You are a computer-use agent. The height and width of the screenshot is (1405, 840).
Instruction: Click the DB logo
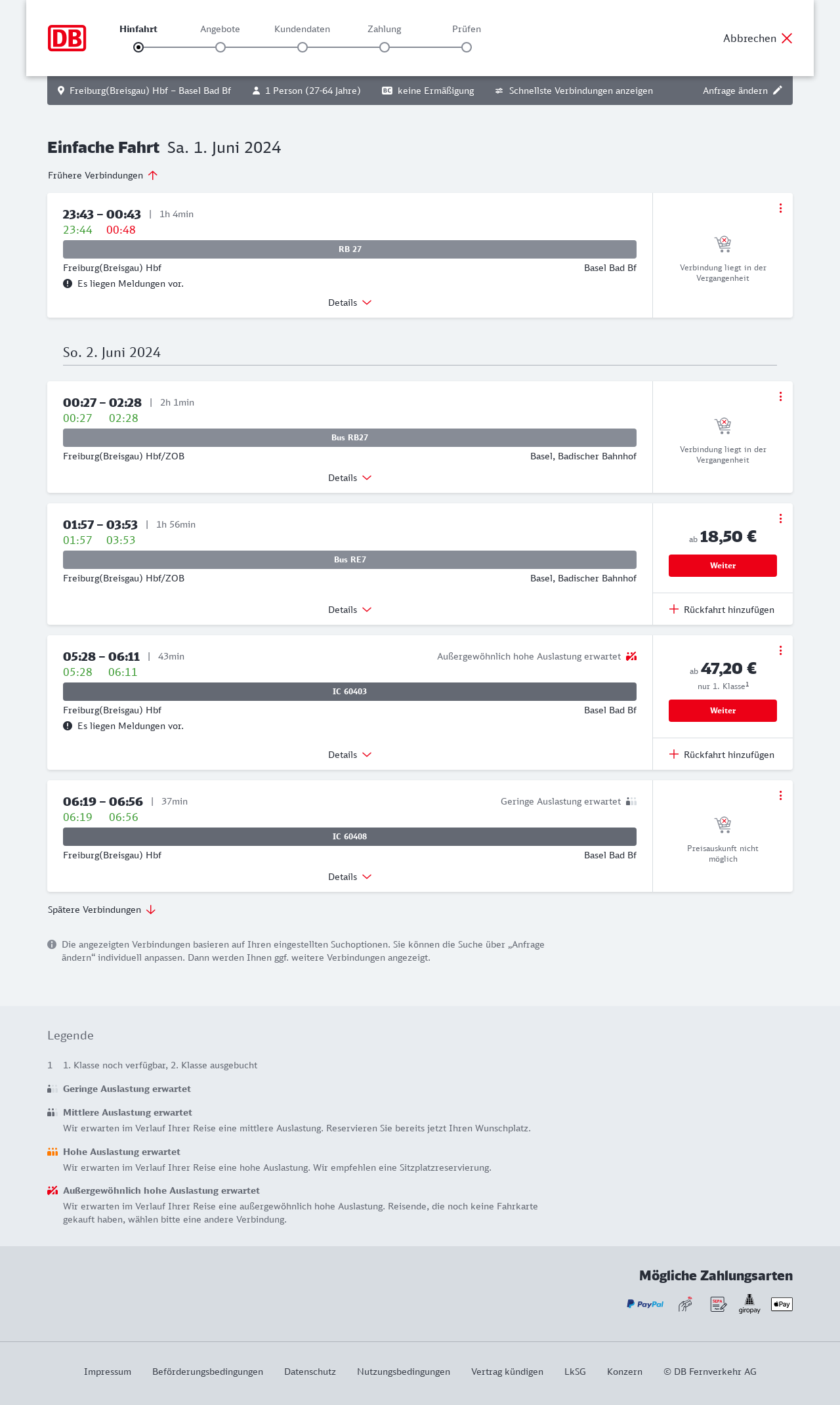(67, 38)
